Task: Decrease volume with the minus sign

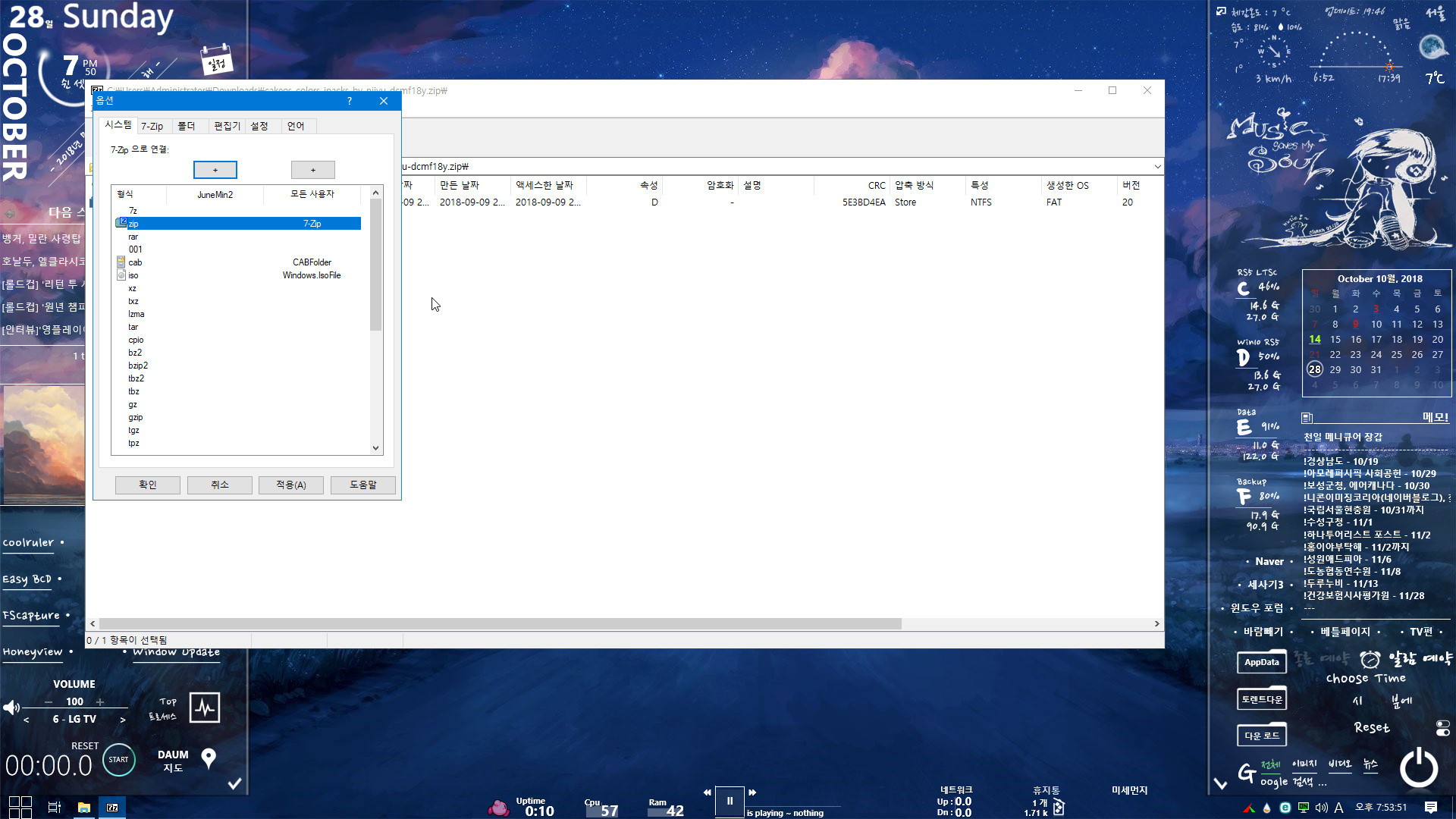Action: (49, 702)
